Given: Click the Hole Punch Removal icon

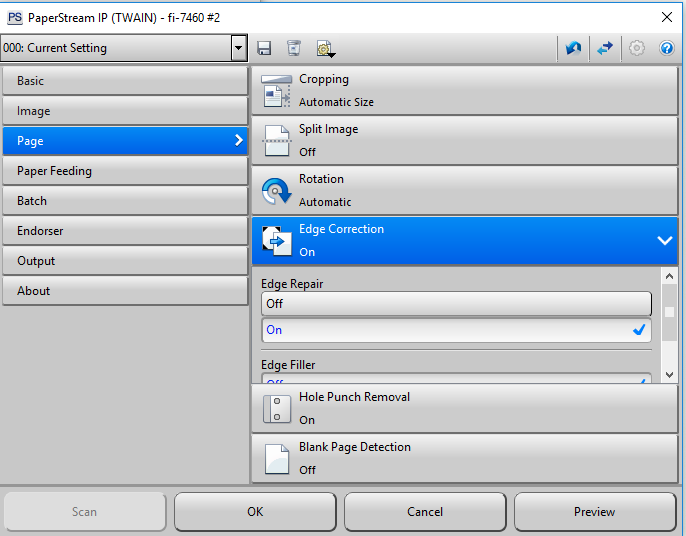Looking at the screenshot, I should 275,409.
